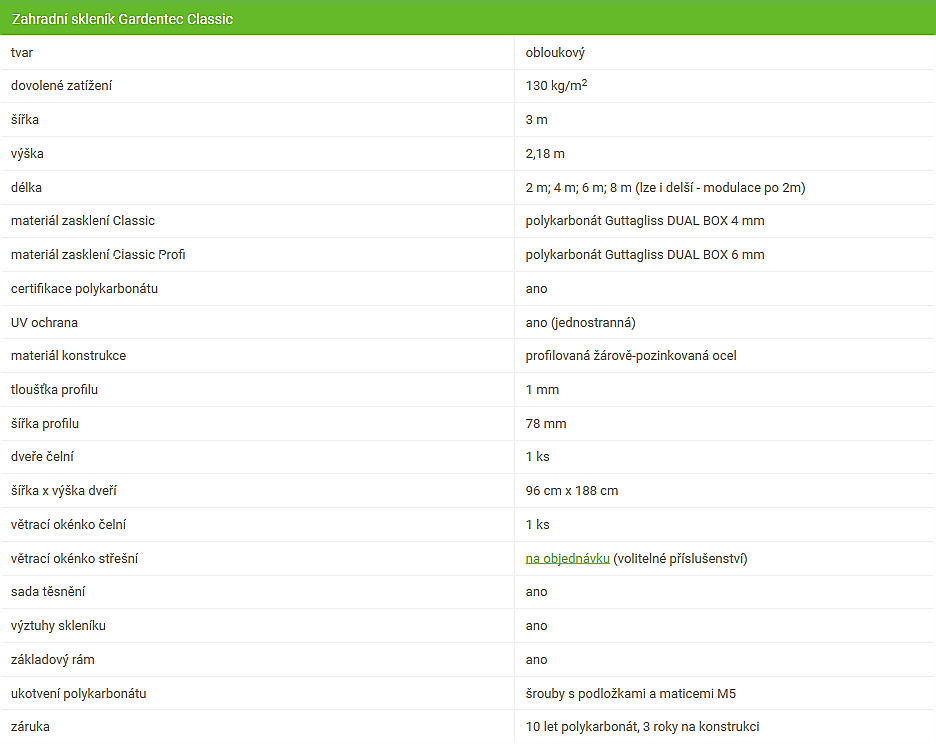This screenshot has height=744, width=936.
Task: Click the "130 kg/m²" load value
Action: 556,86
